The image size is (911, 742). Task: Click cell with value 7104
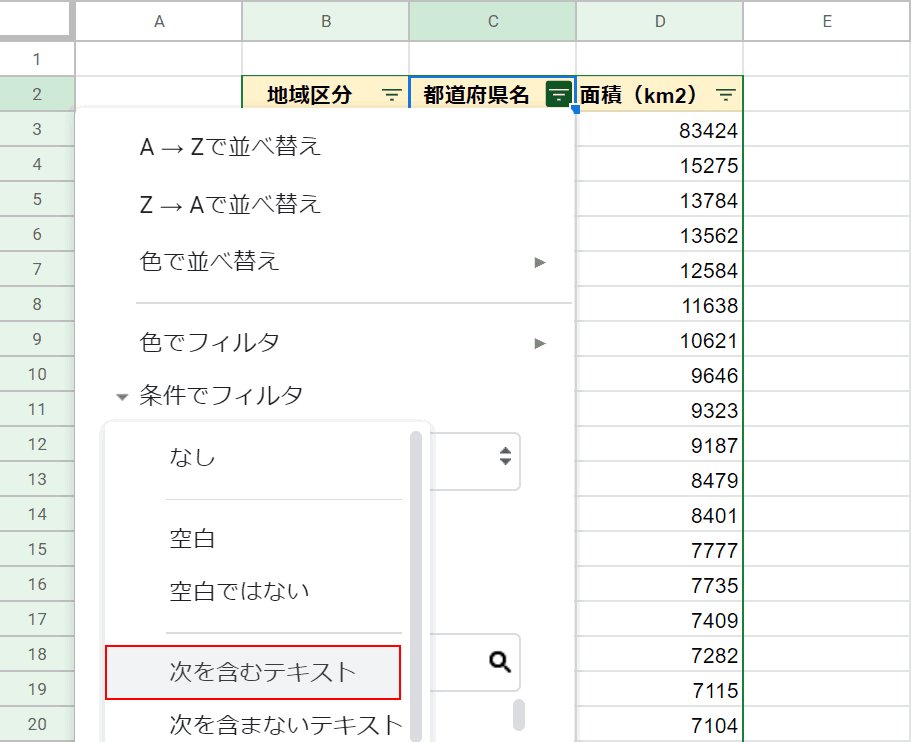coord(660,724)
